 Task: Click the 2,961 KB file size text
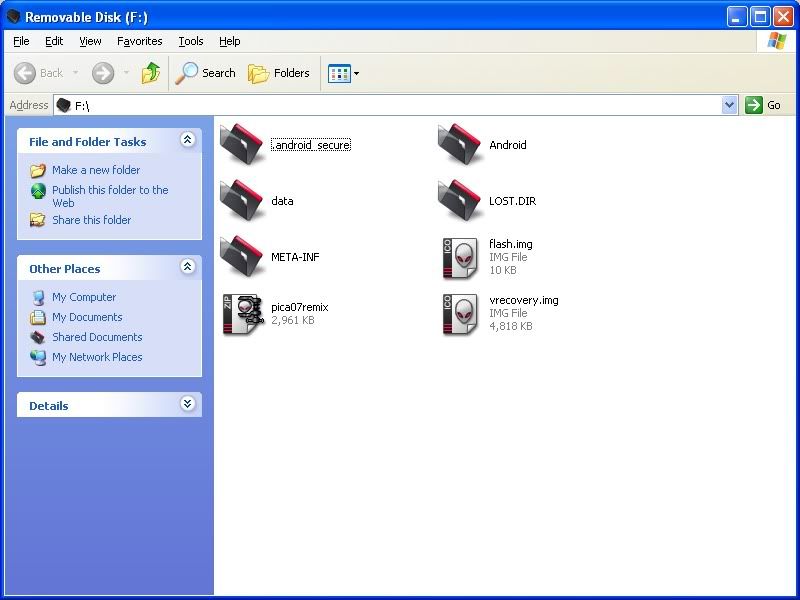click(x=293, y=320)
